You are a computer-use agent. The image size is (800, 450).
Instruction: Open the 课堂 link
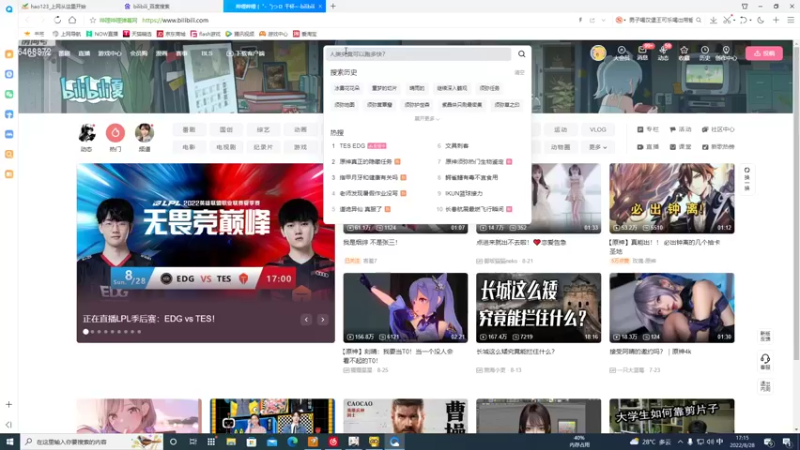[680, 147]
